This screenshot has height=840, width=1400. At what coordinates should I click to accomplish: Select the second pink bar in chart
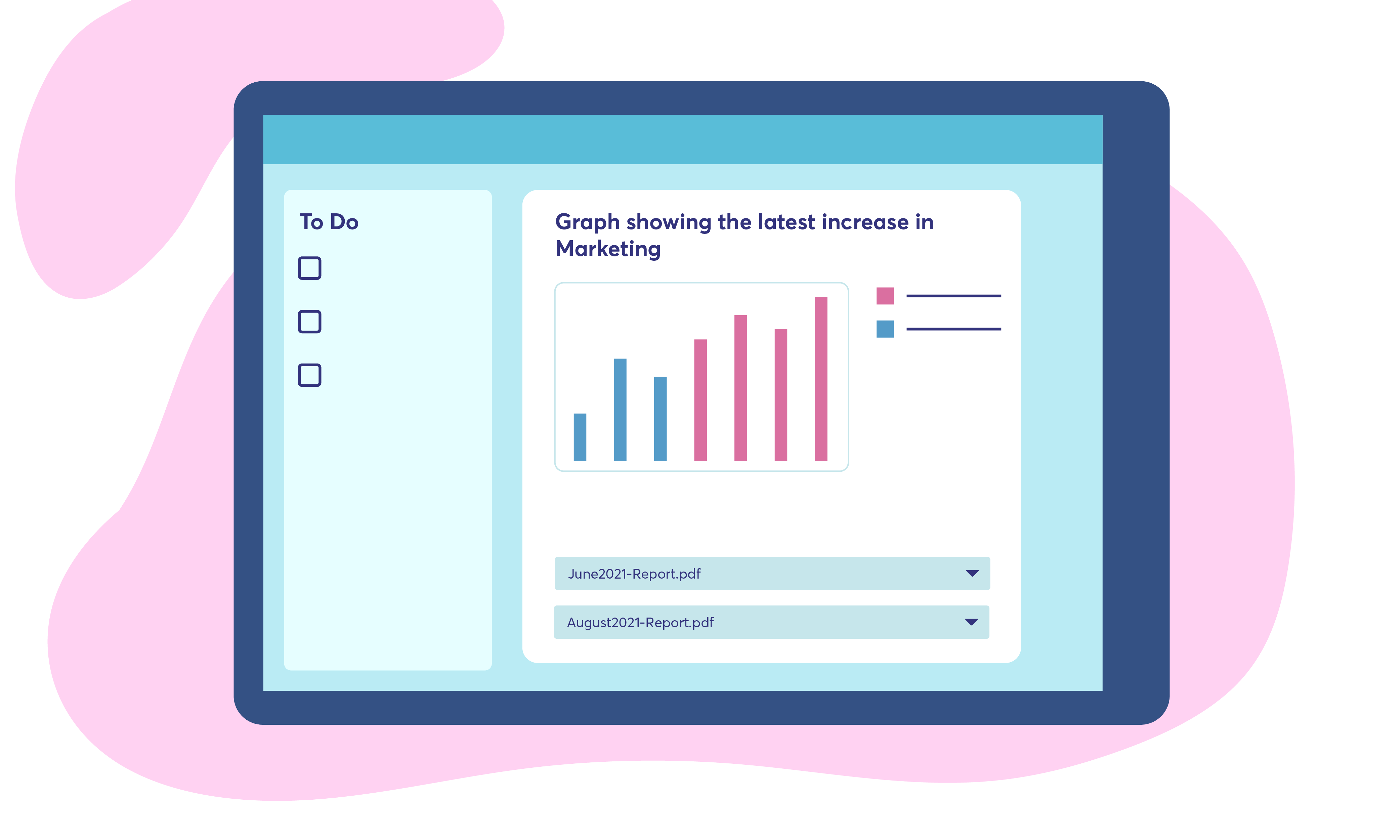[740, 388]
